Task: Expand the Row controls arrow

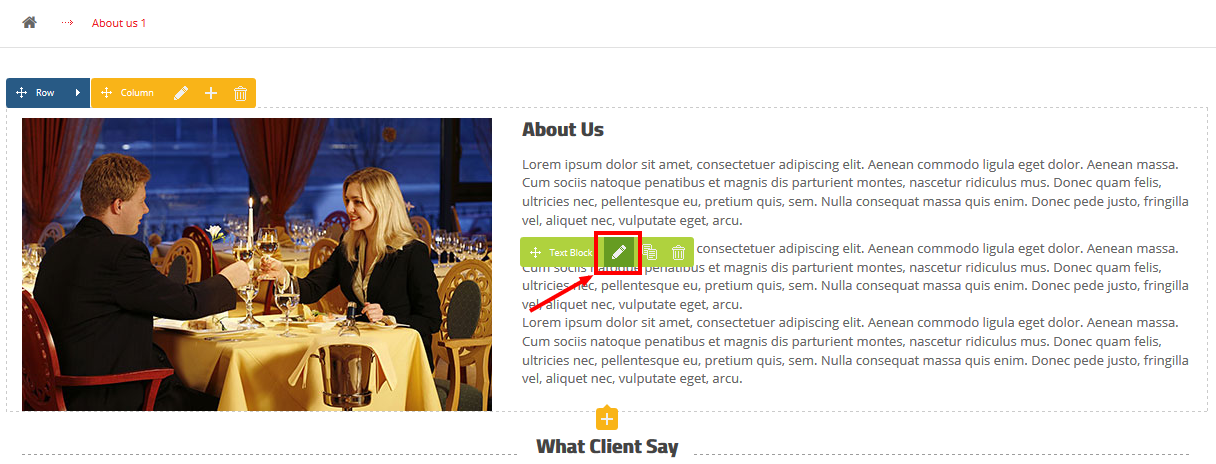Action: pos(78,93)
